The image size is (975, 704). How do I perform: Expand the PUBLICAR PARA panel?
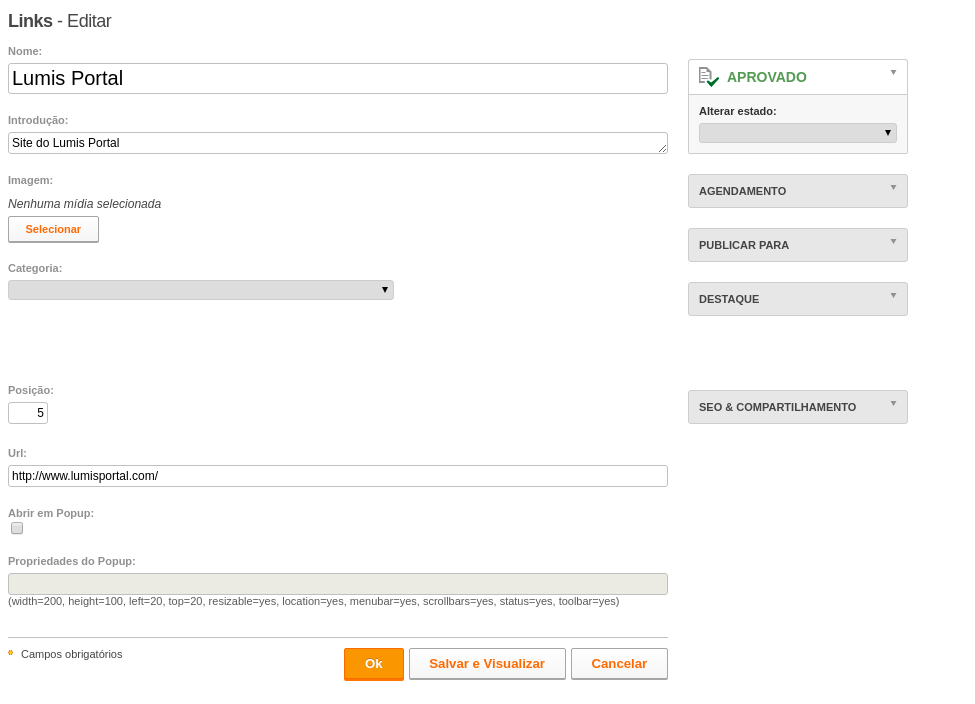tap(797, 245)
